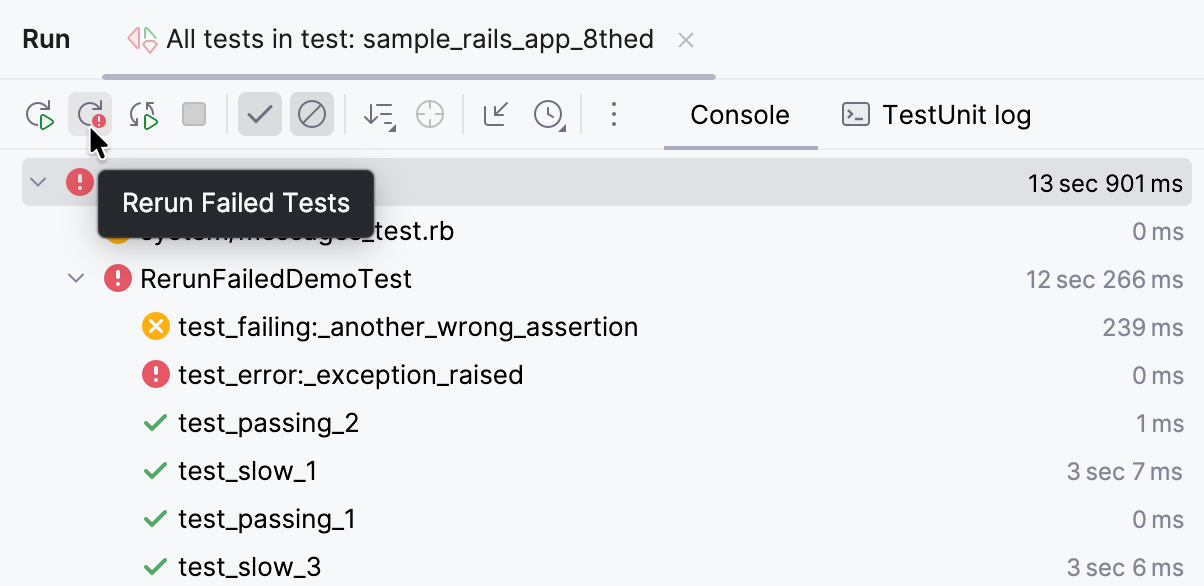Switch to the TestUnit log tab
Image resolution: width=1204 pixels, height=586 pixels.
(x=937, y=115)
